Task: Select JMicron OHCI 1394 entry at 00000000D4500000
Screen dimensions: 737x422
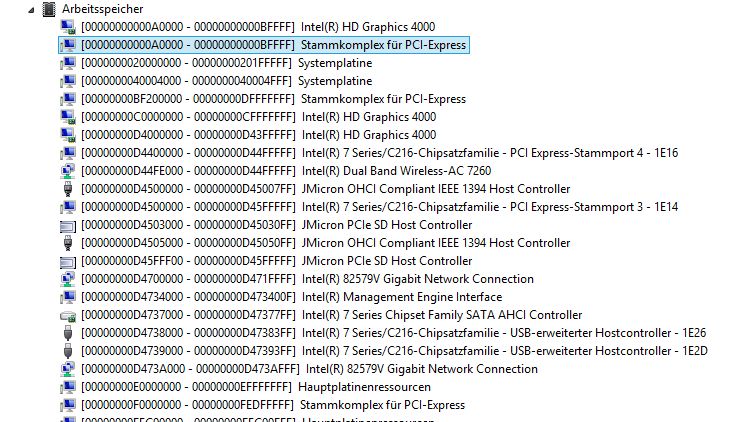Action: pos(325,189)
